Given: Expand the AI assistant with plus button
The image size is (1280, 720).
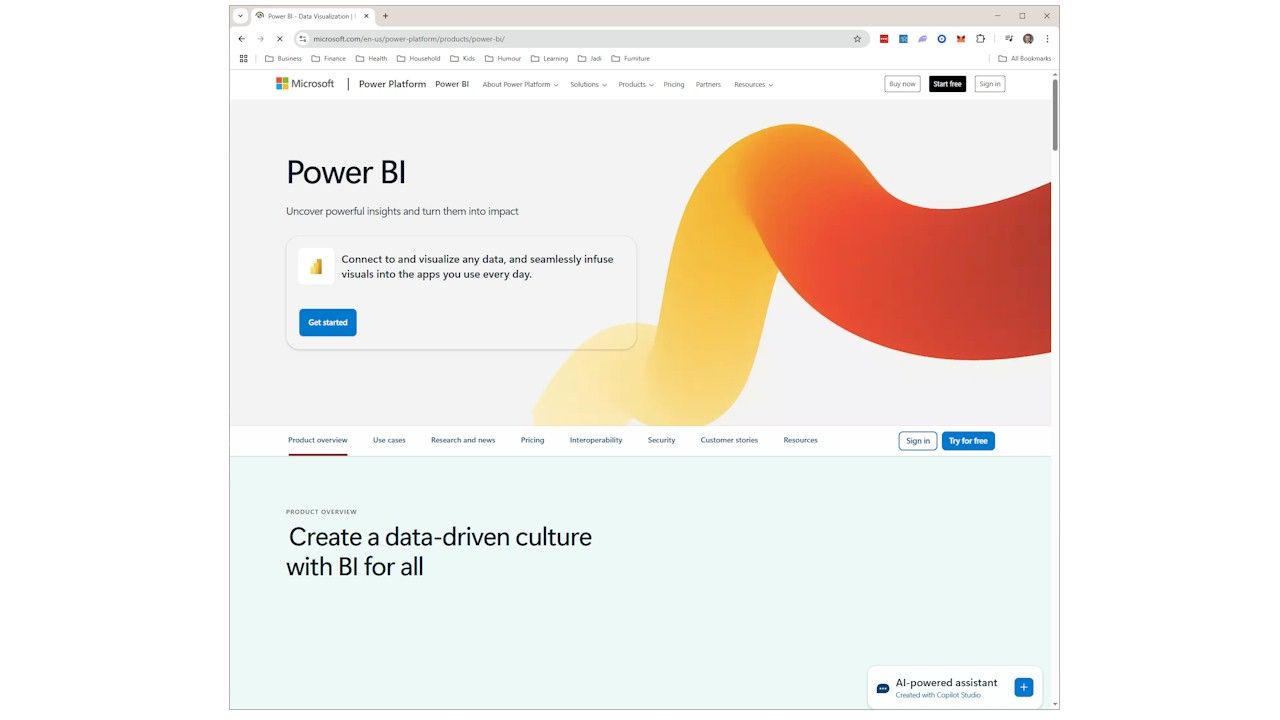Looking at the screenshot, I should tap(1023, 687).
